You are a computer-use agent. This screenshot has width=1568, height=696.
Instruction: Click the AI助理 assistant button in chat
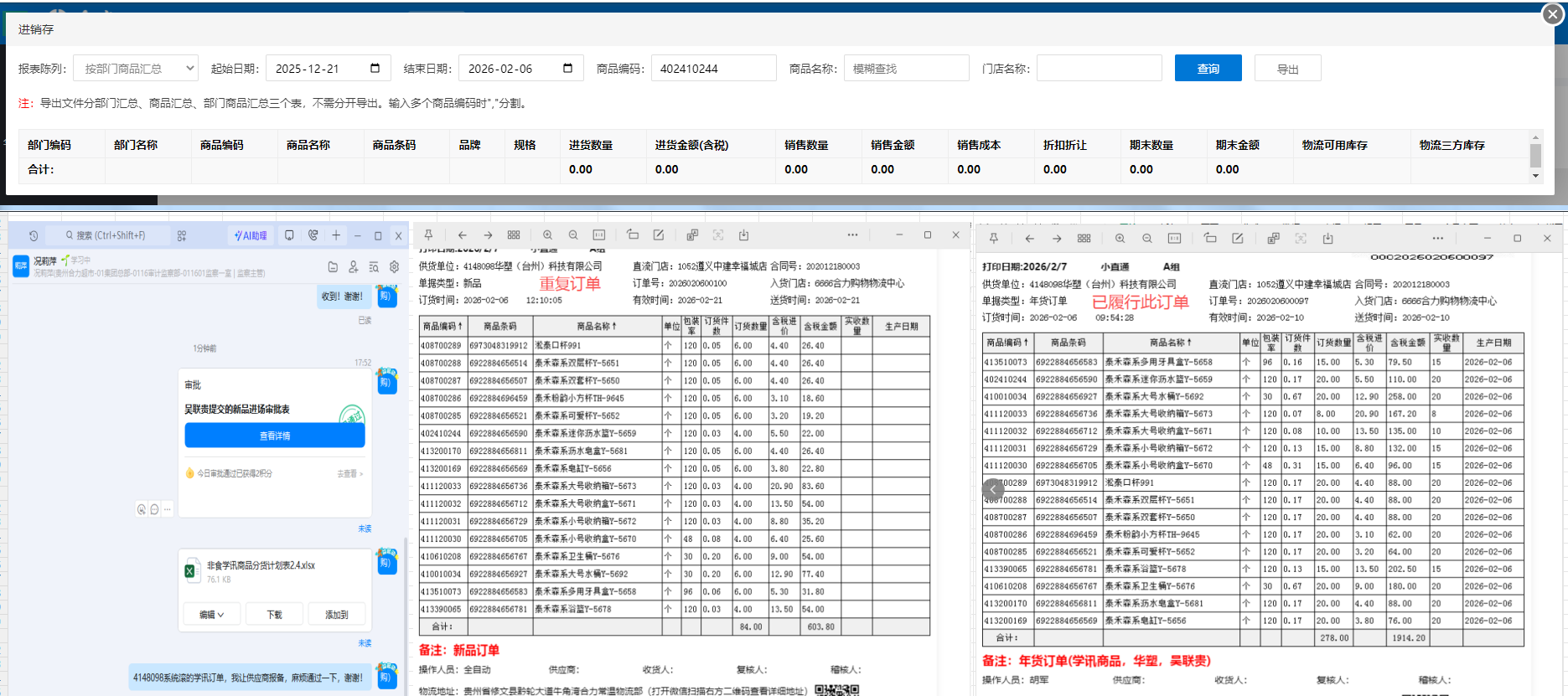tap(251, 235)
